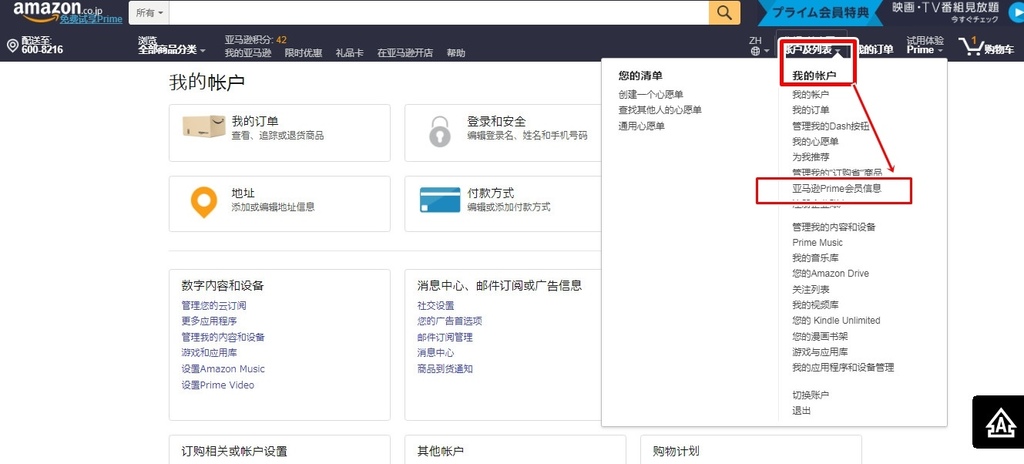The height and width of the screenshot is (464, 1024).
Task: Select 管理我的Dash按钮 in the dropdown menu
Action: coord(831,125)
